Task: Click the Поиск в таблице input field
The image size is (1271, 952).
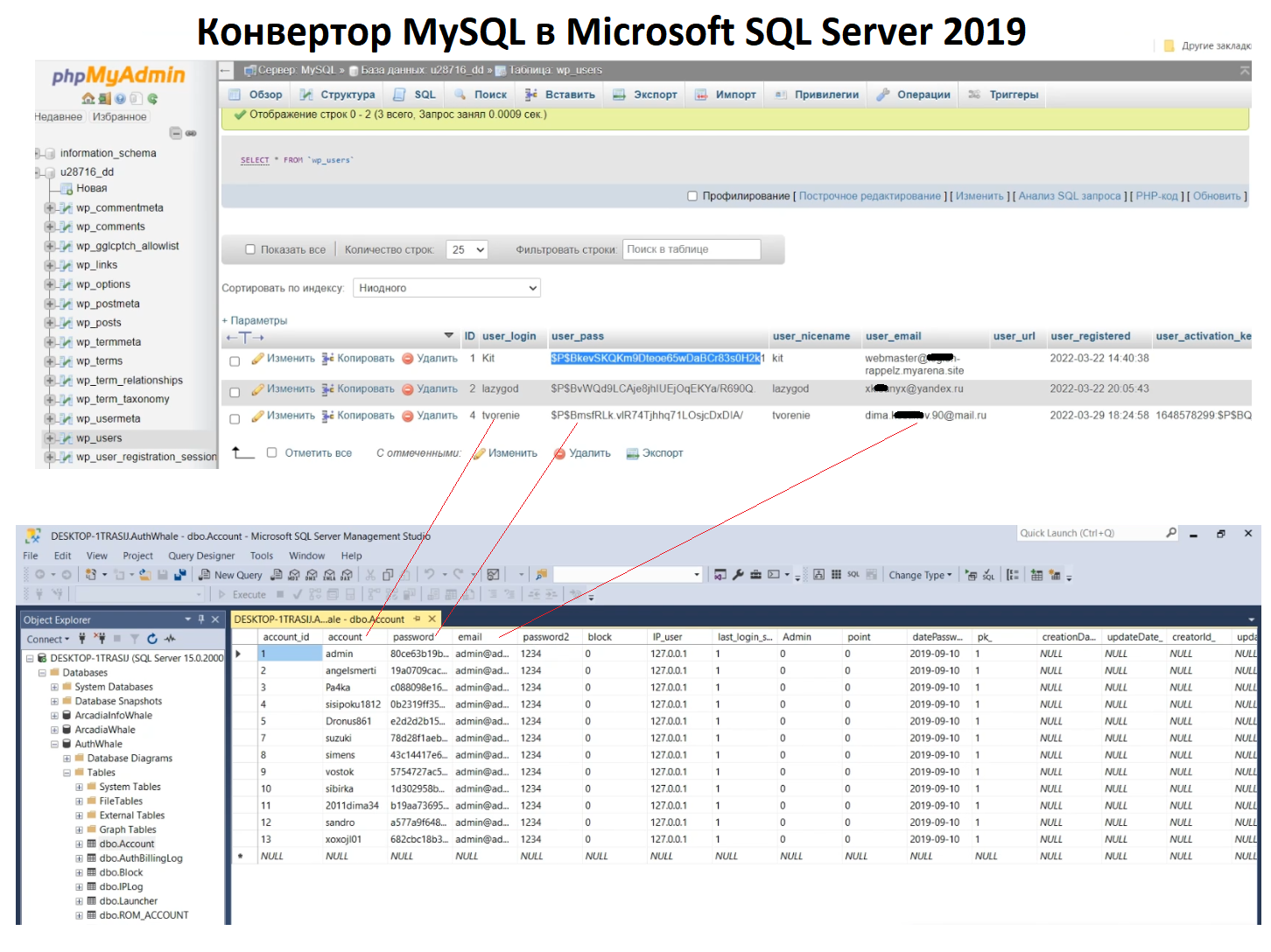Action: pos(691,248)
